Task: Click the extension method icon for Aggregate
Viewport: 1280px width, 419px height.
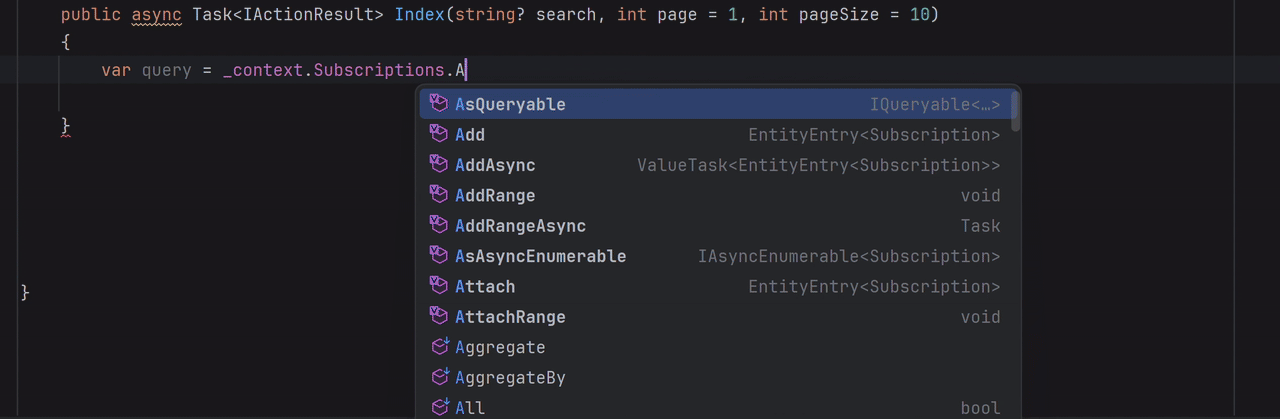Action: pyautogui.click(x=439, y=347)
